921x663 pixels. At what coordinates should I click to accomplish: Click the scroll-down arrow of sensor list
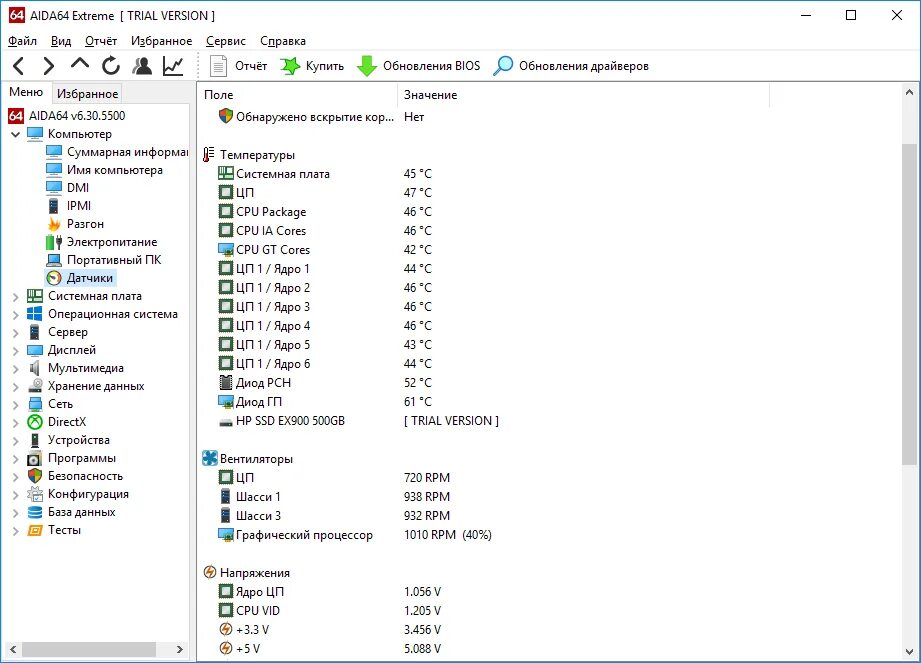point(909,651)
